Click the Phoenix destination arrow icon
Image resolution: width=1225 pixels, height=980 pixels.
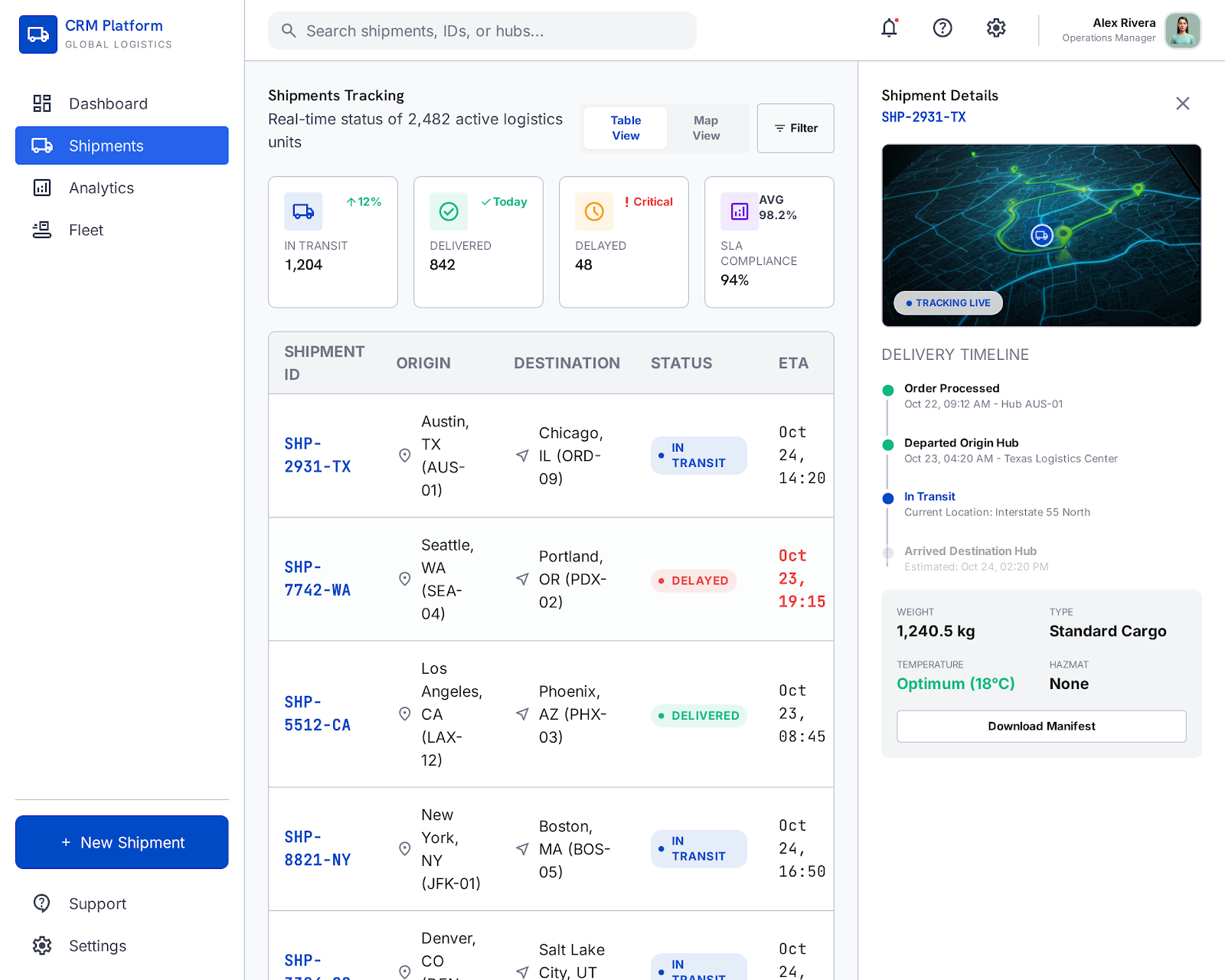pos(522,714)
